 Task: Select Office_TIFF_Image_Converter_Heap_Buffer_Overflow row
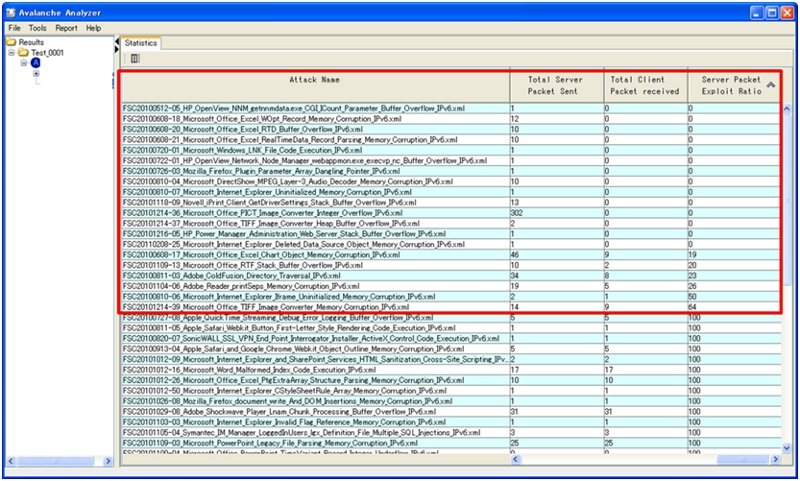[x=451, y=223]
